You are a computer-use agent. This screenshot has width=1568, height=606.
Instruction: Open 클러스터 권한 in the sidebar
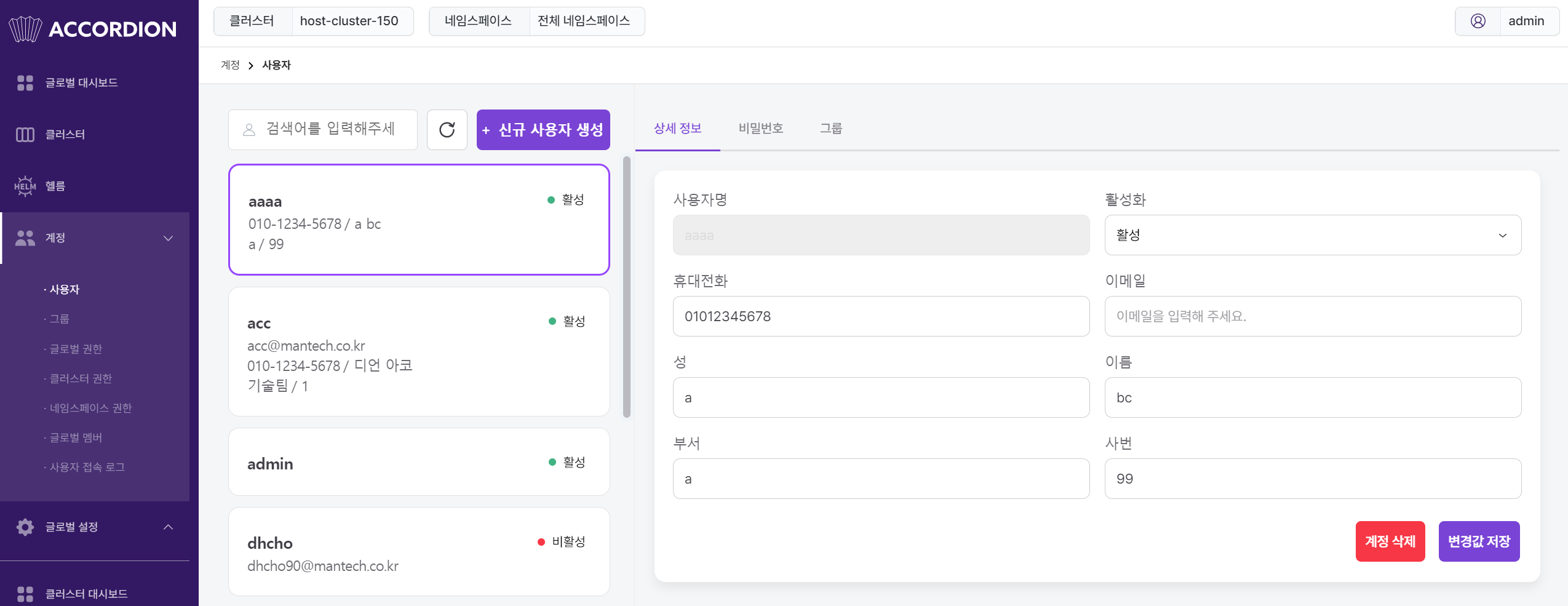pyautogui.click(x=80, y=378)
